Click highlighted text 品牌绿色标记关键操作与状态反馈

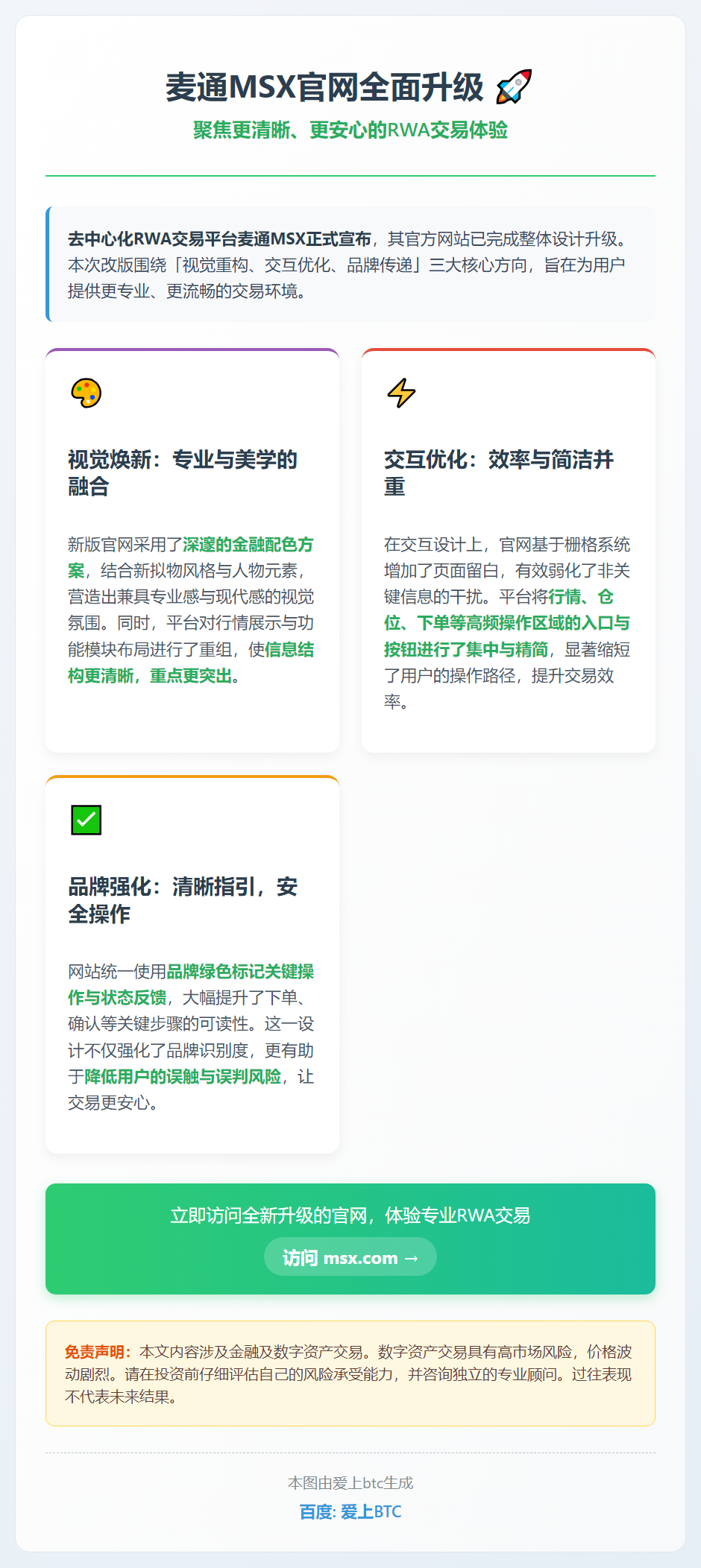(x=191, y=984)
